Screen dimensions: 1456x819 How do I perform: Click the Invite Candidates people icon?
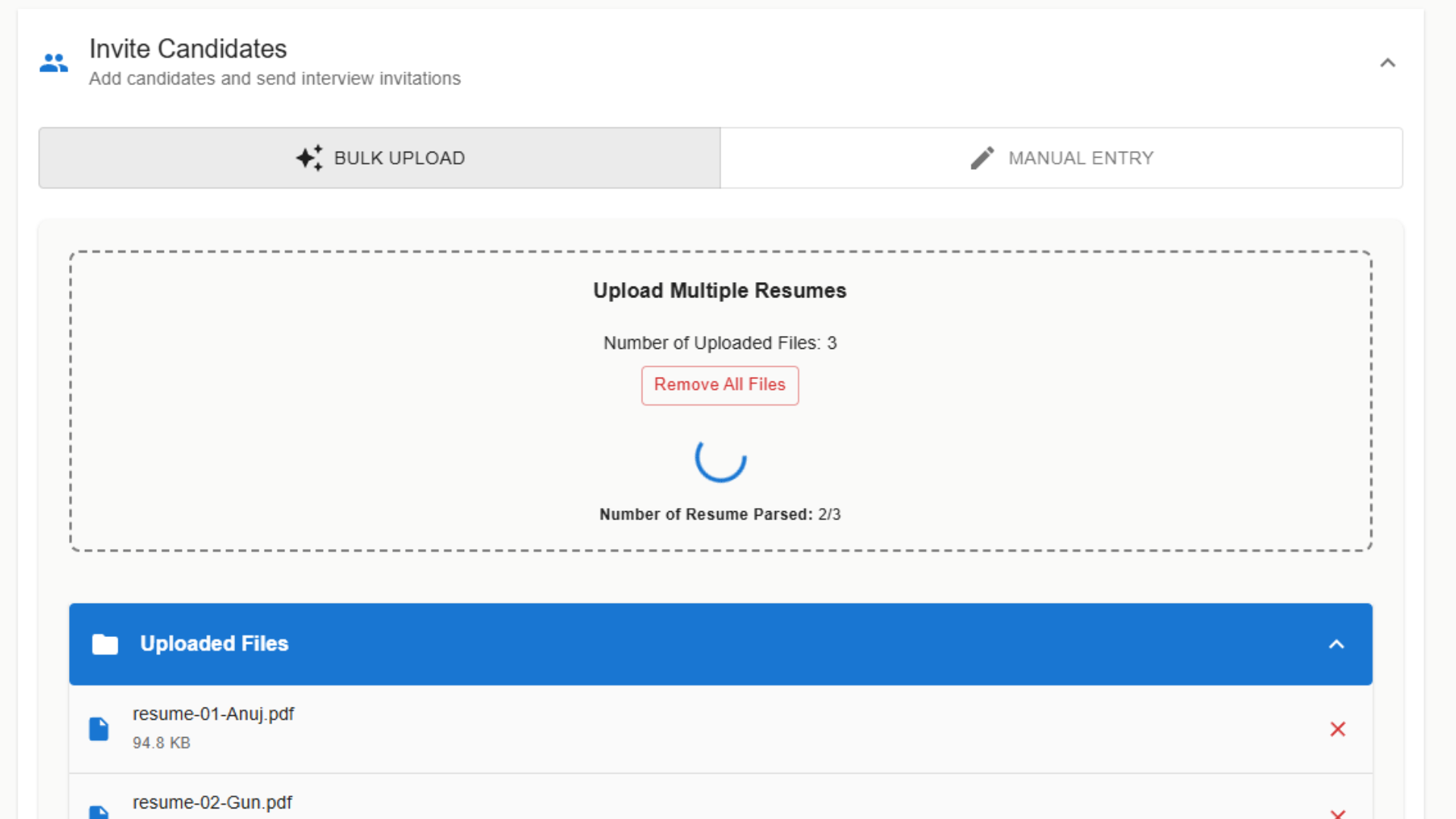click(x=54, y=63)
